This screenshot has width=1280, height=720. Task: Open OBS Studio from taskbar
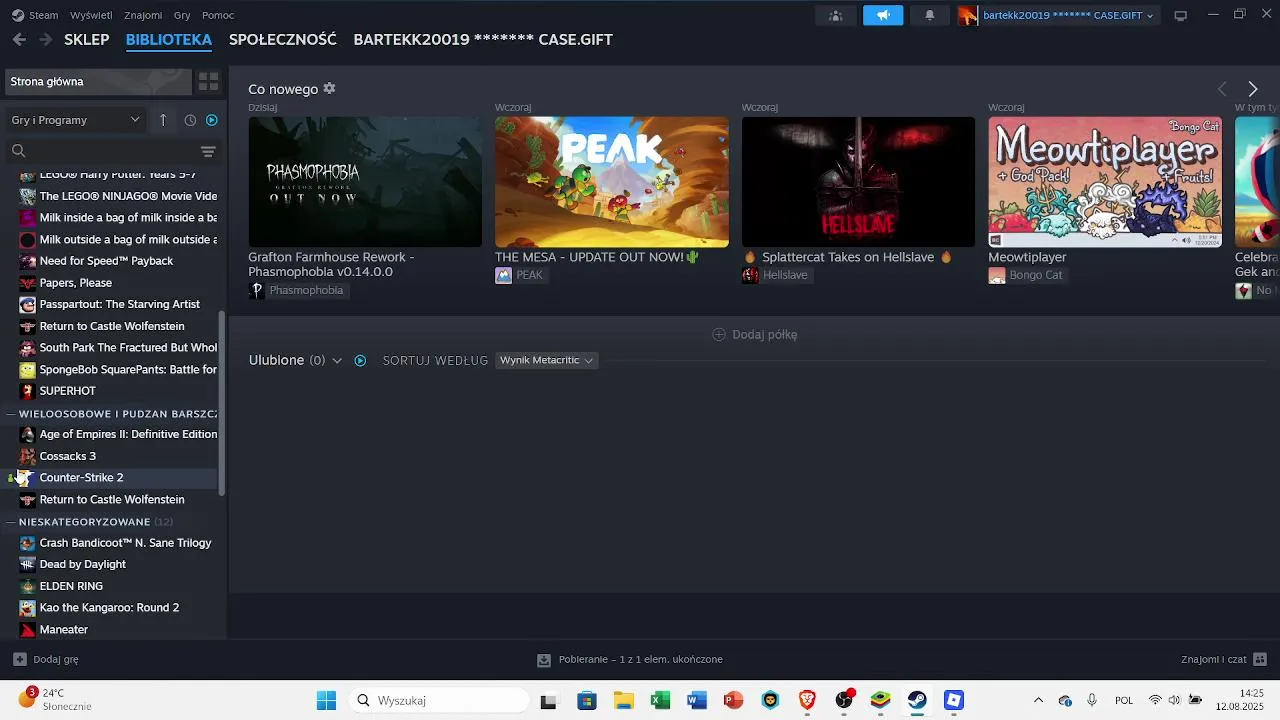click(844, 700)
